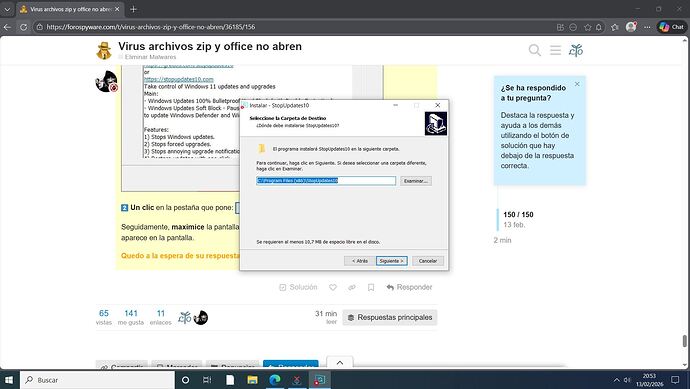Open the notification center icon in system tray
Image resolution: width=690 pixels, height=389 pixels.
point(675,380)
